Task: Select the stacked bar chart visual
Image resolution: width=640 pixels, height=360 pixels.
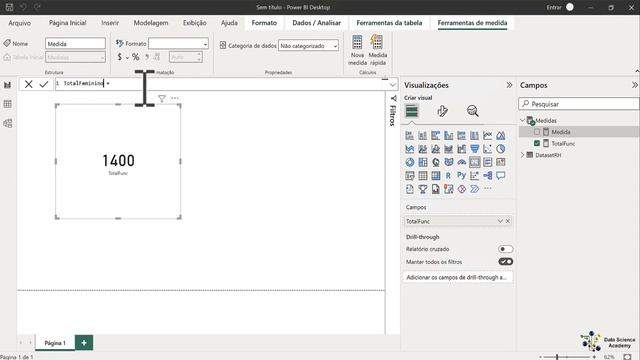Action: click(409, 136)
